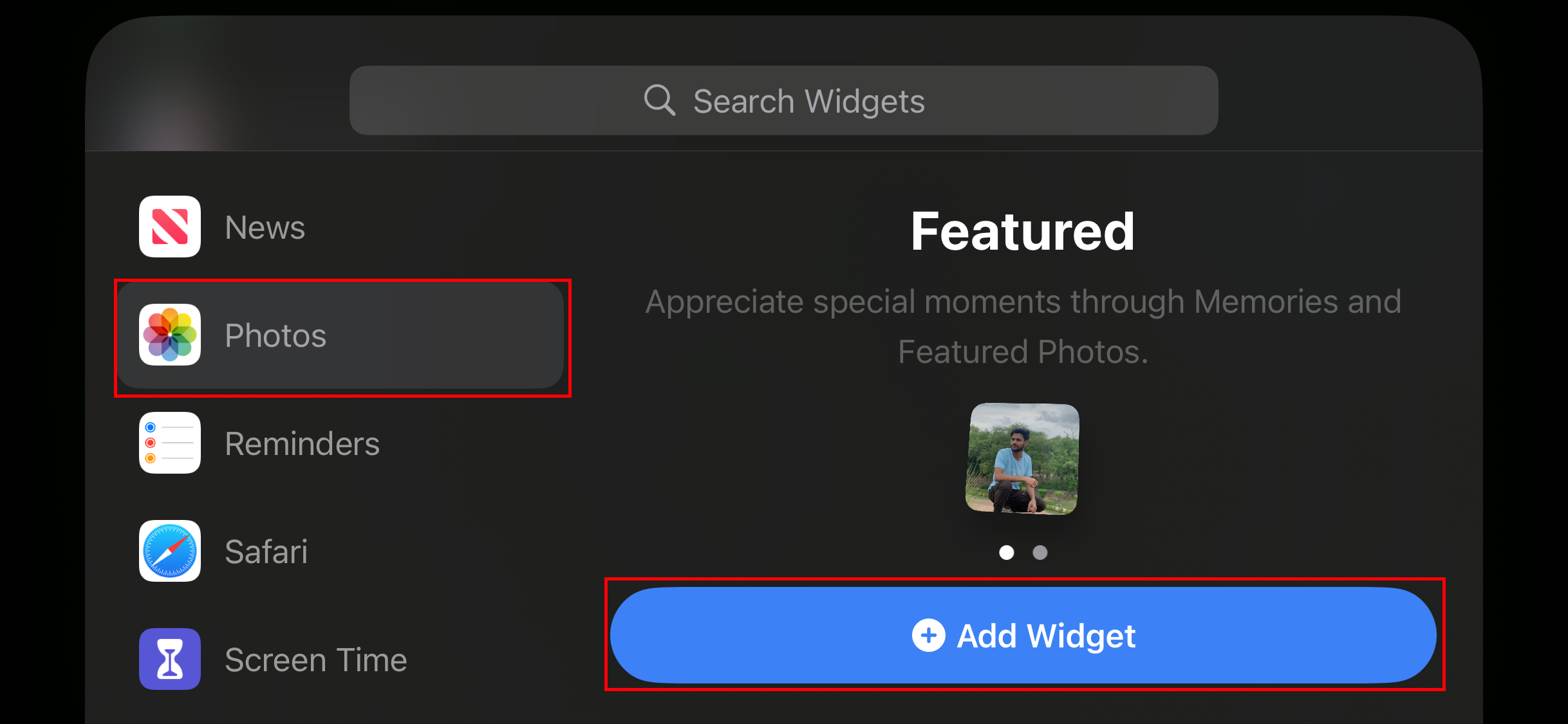Select the Screen Time list entry
Screen dimensions: 1568x724
(x=315, y=660)
